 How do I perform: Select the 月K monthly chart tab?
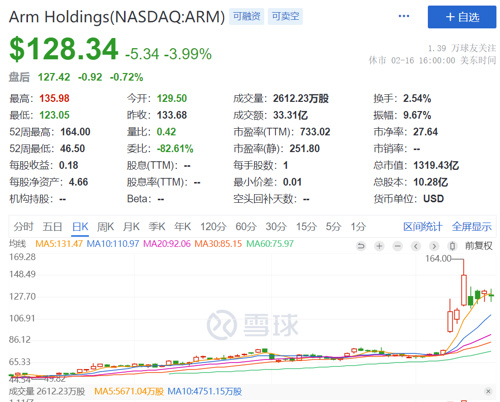(131, 227)
